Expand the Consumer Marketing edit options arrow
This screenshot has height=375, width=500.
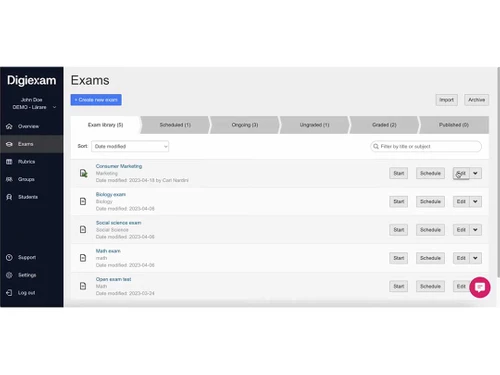(475, 173)
